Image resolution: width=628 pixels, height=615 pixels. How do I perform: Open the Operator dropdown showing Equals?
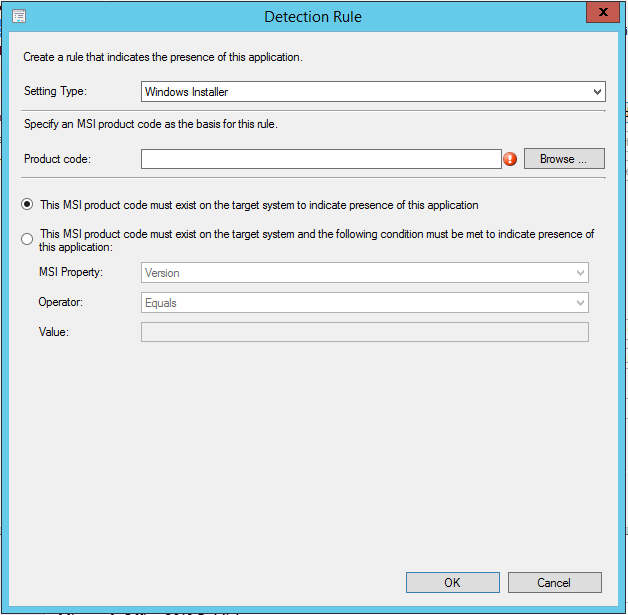pyautogui.click(x=365, y=303)
